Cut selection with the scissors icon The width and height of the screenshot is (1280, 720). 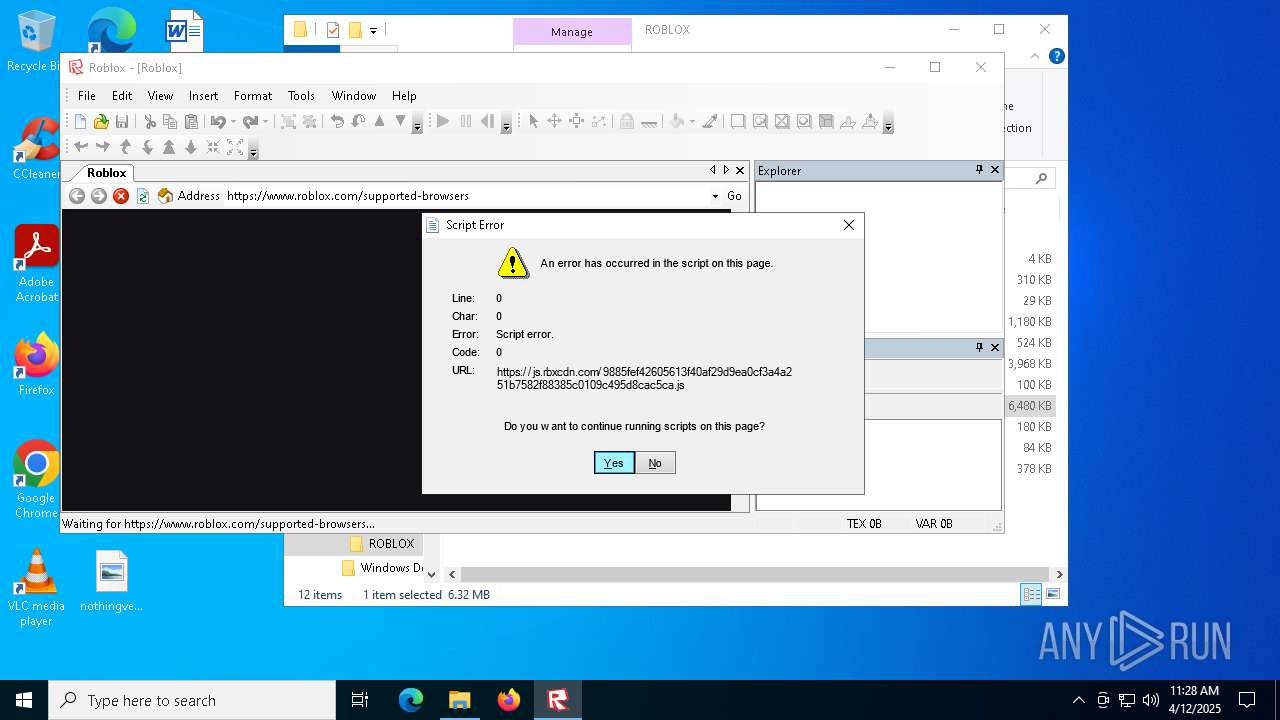coord(150,122)
